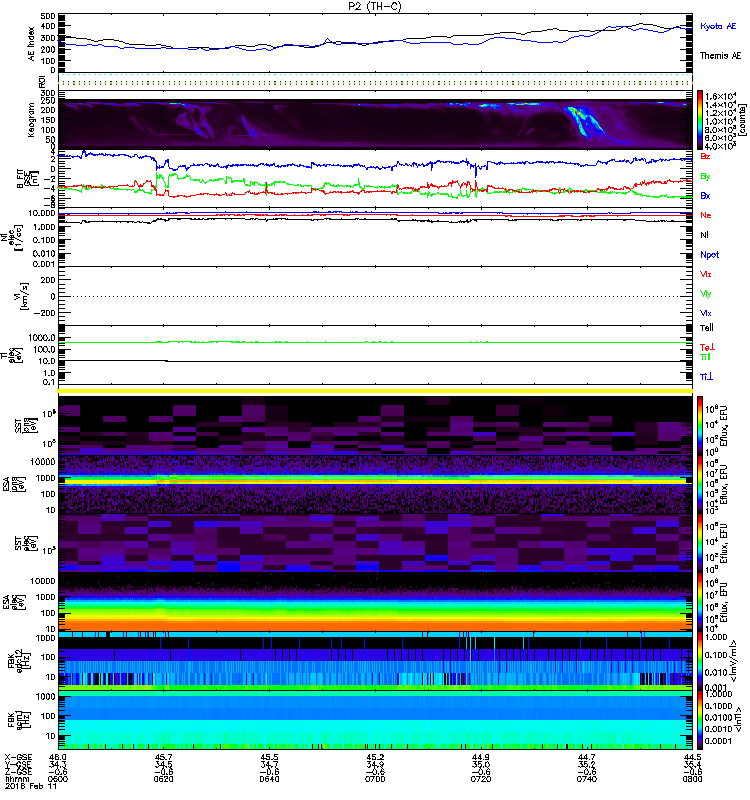750x800 pixels.
Task: Select the red Bz legend entry
Action: point(706,157)
